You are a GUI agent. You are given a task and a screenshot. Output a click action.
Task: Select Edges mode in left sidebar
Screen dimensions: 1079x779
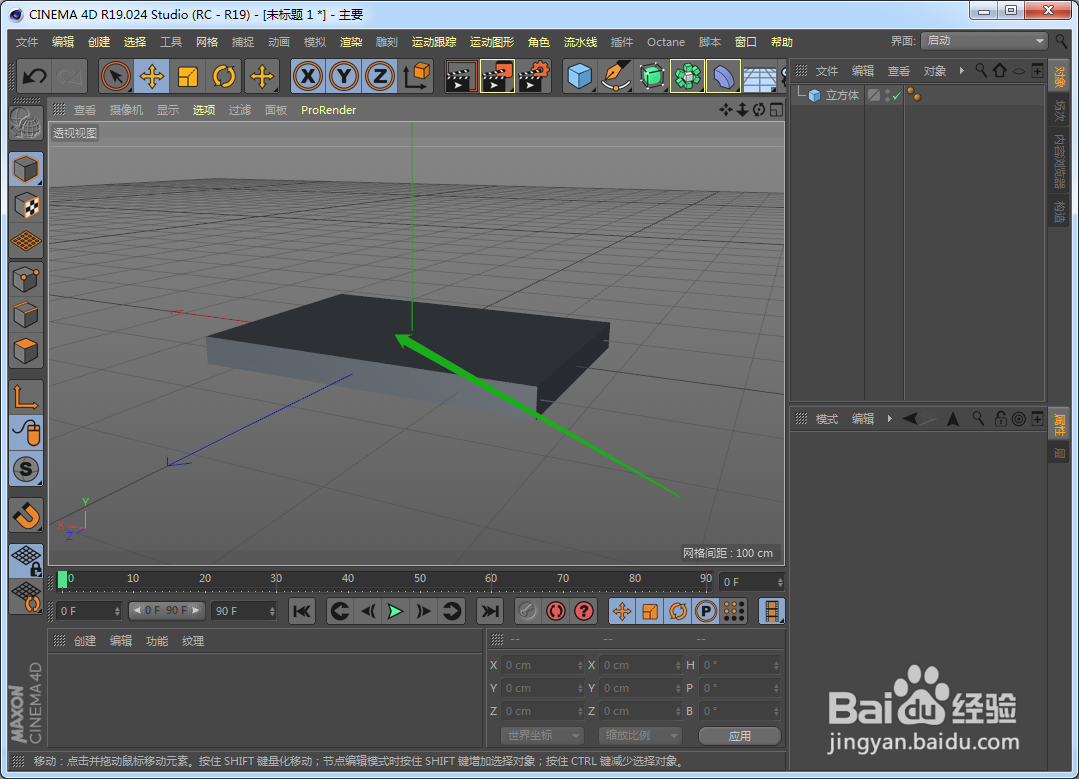[26, 315]
